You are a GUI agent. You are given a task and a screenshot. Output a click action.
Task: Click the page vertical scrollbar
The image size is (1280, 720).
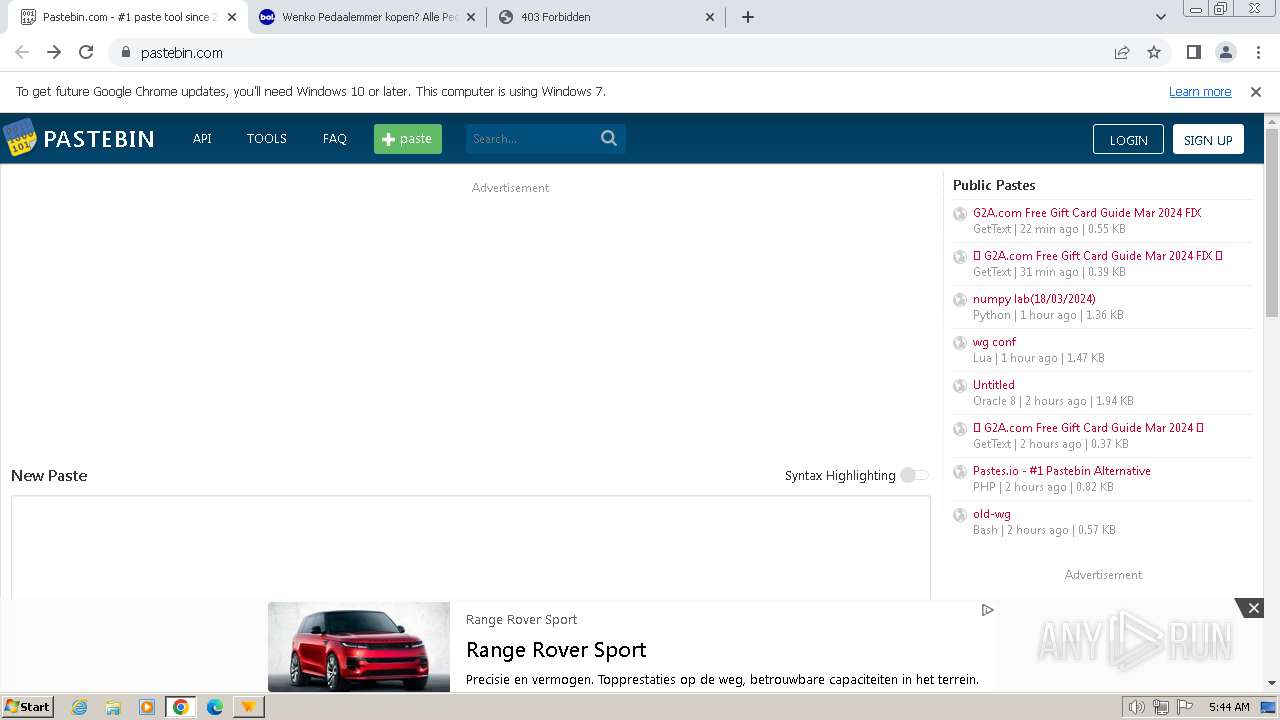pyautogui.click(x=1272, y=223)
